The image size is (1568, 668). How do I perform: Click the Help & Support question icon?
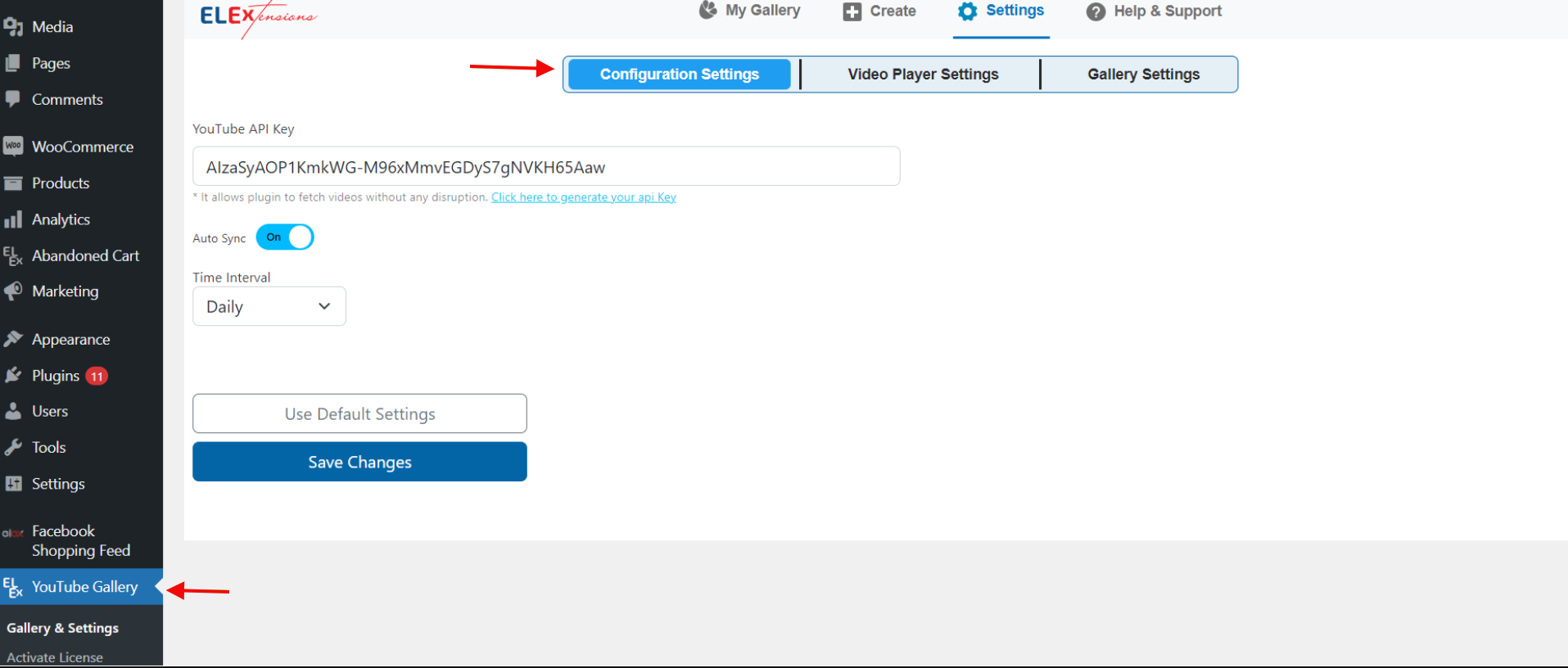tap(1096, 11)
